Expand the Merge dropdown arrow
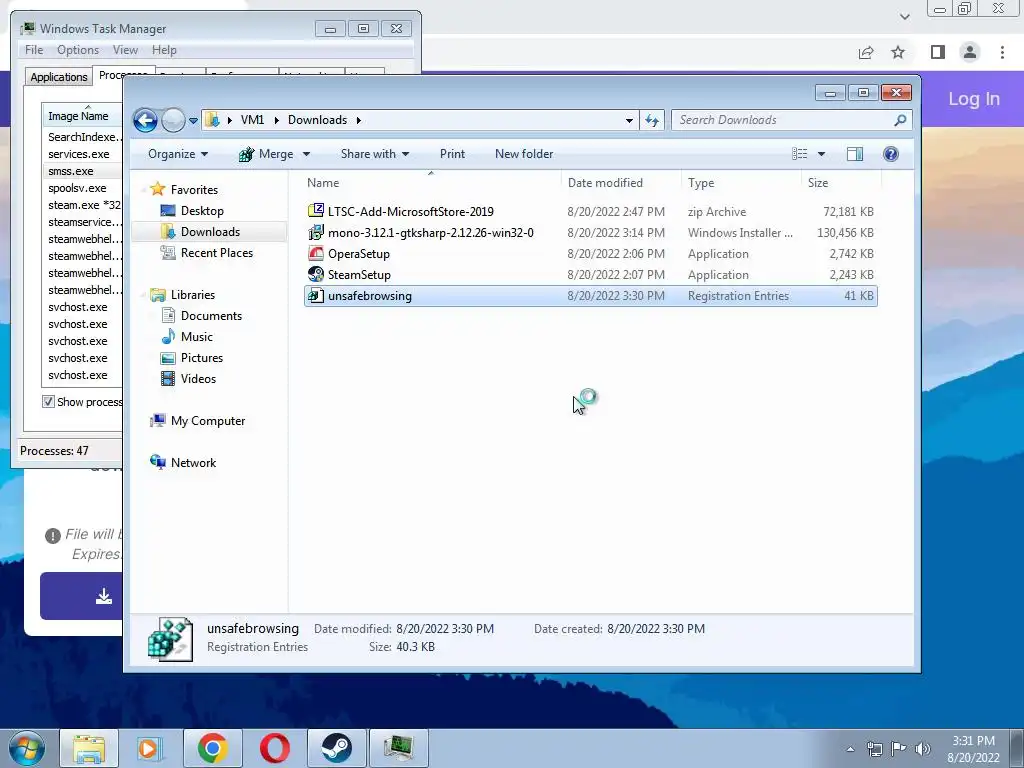This screenshot has width=1024, height=768. [x=306, y=155]
